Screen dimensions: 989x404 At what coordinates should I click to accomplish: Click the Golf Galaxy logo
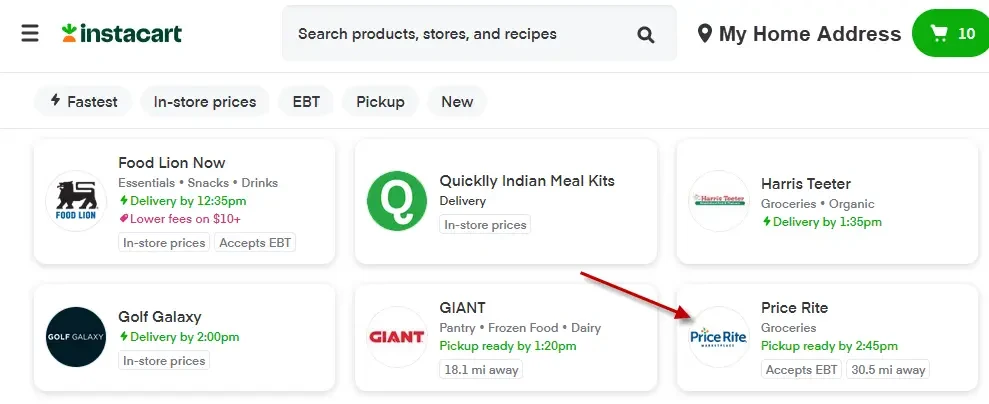pyautogui.click(x=76, y=337)
